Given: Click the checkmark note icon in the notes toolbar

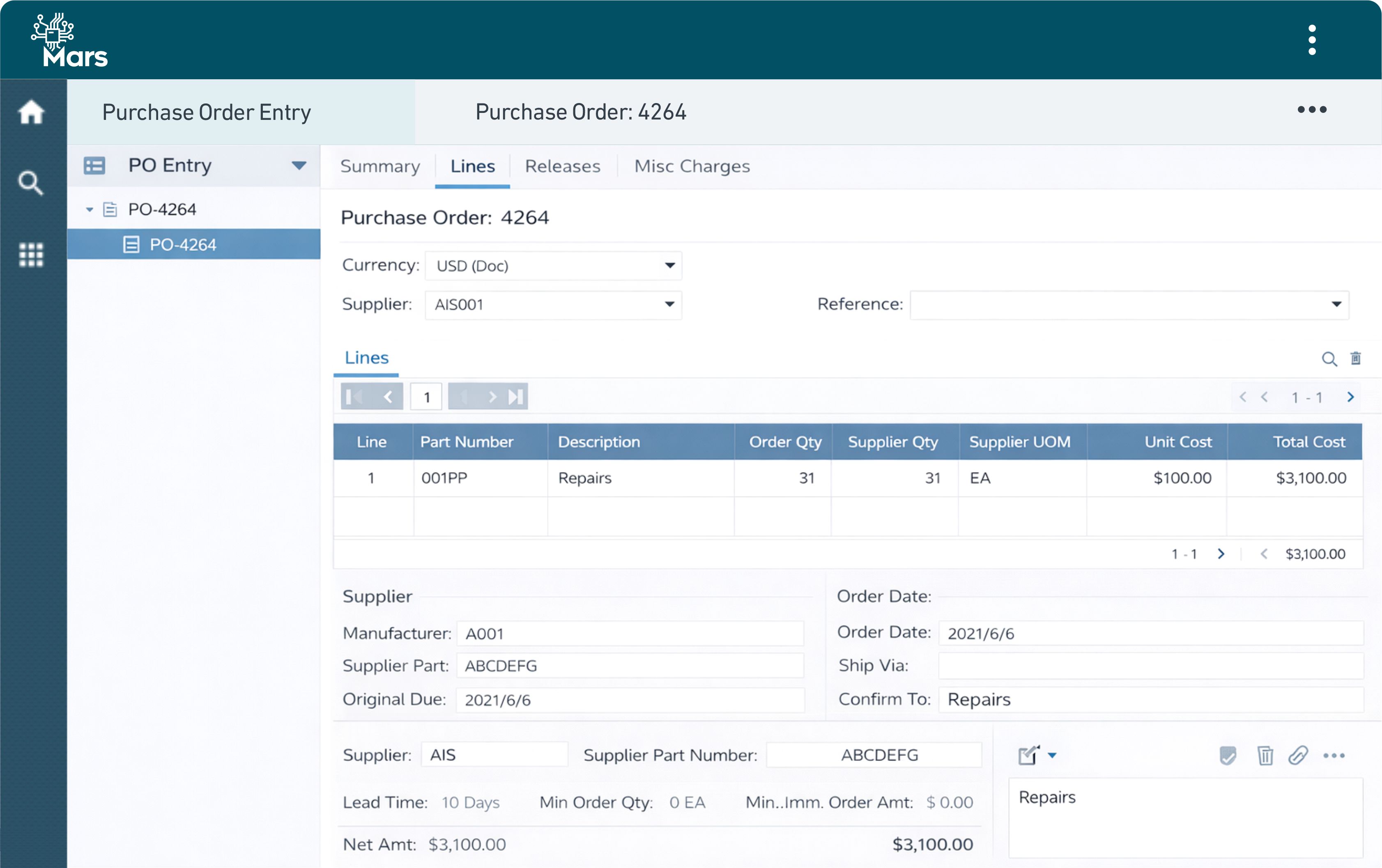Looking at the screenshot, I should [1228, 755].
